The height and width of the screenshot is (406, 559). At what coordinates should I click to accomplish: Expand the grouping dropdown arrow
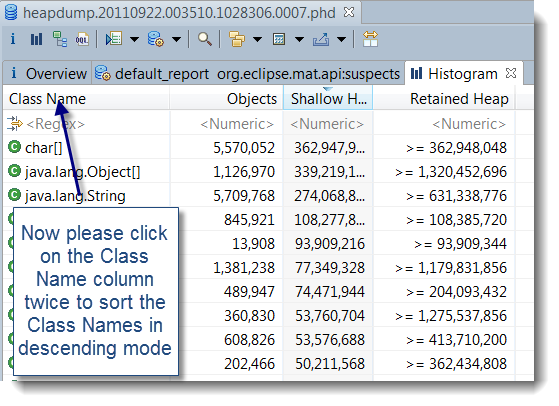tap(257, 39)
